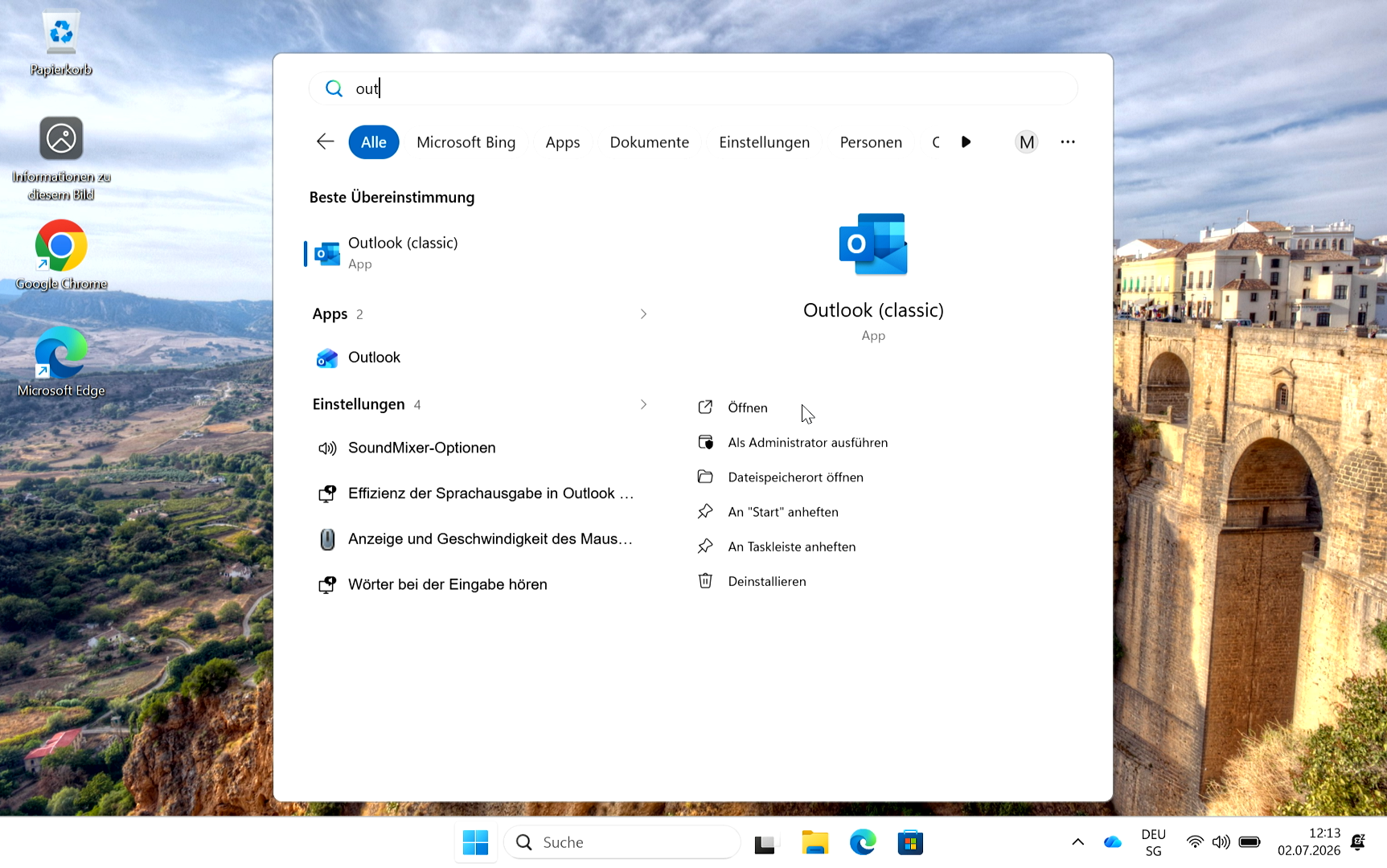Select the Microsoft Bing filter tab
Viewport: 1387px width, 868px height.
tap(466, 142)
